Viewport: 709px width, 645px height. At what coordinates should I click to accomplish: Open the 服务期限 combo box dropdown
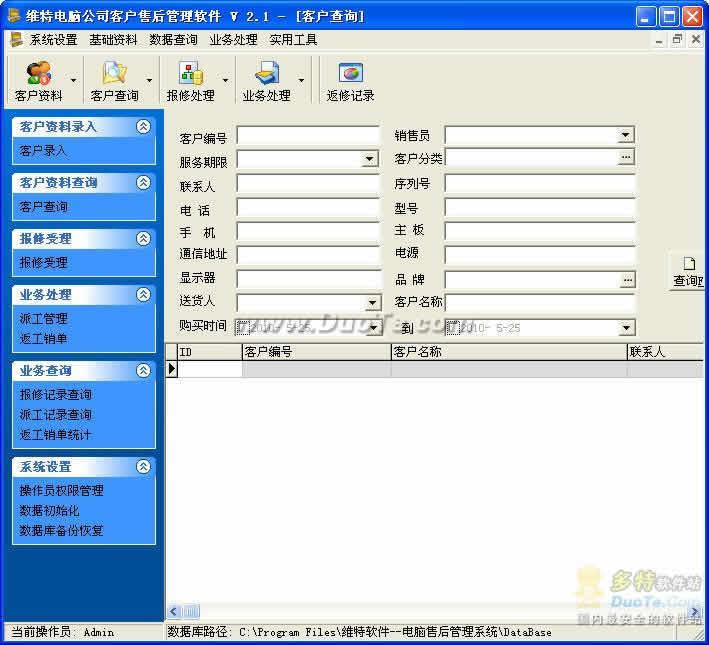[370, 159]
